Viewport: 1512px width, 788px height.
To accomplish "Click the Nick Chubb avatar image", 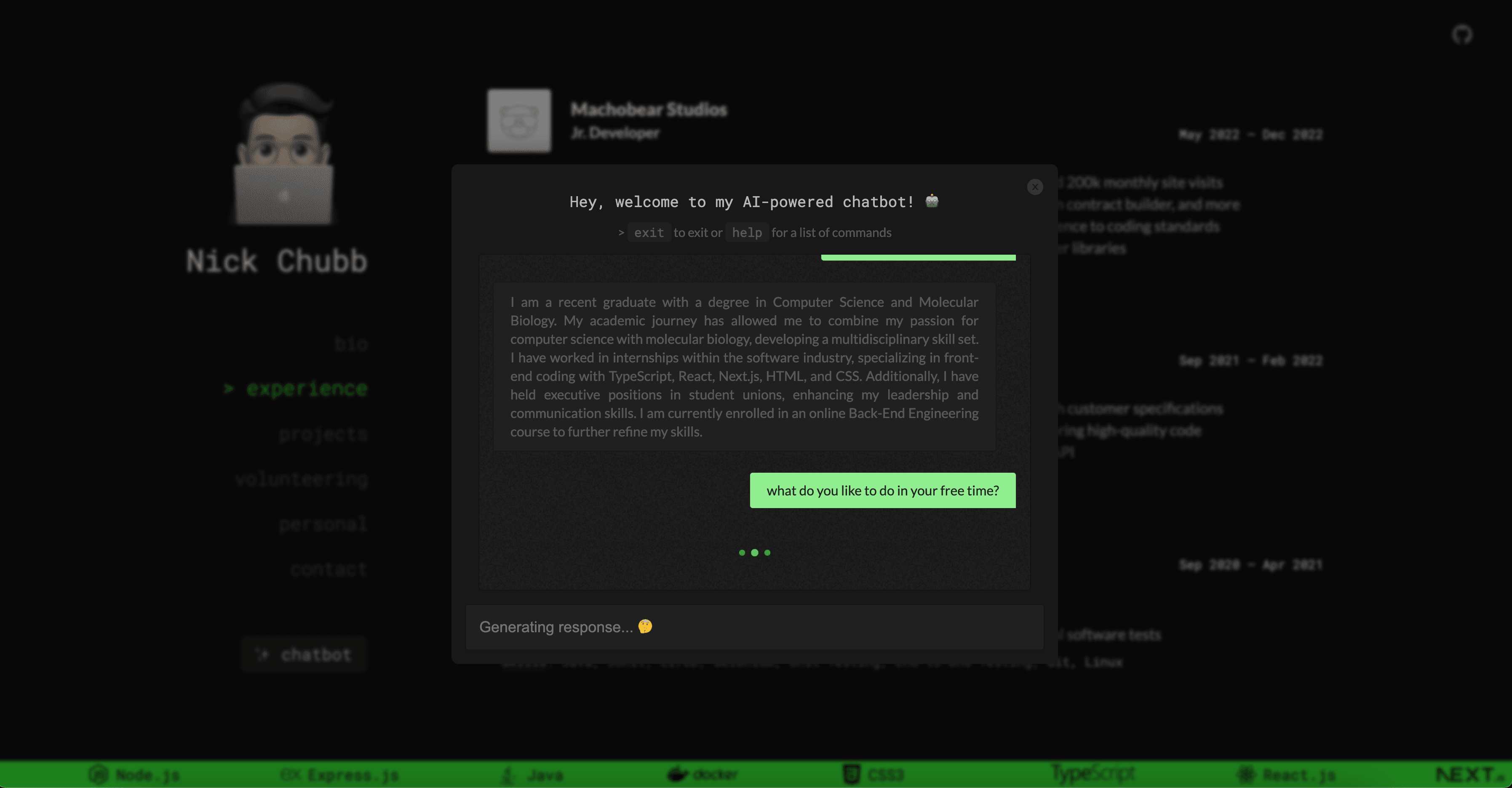I will pos(285,153).
